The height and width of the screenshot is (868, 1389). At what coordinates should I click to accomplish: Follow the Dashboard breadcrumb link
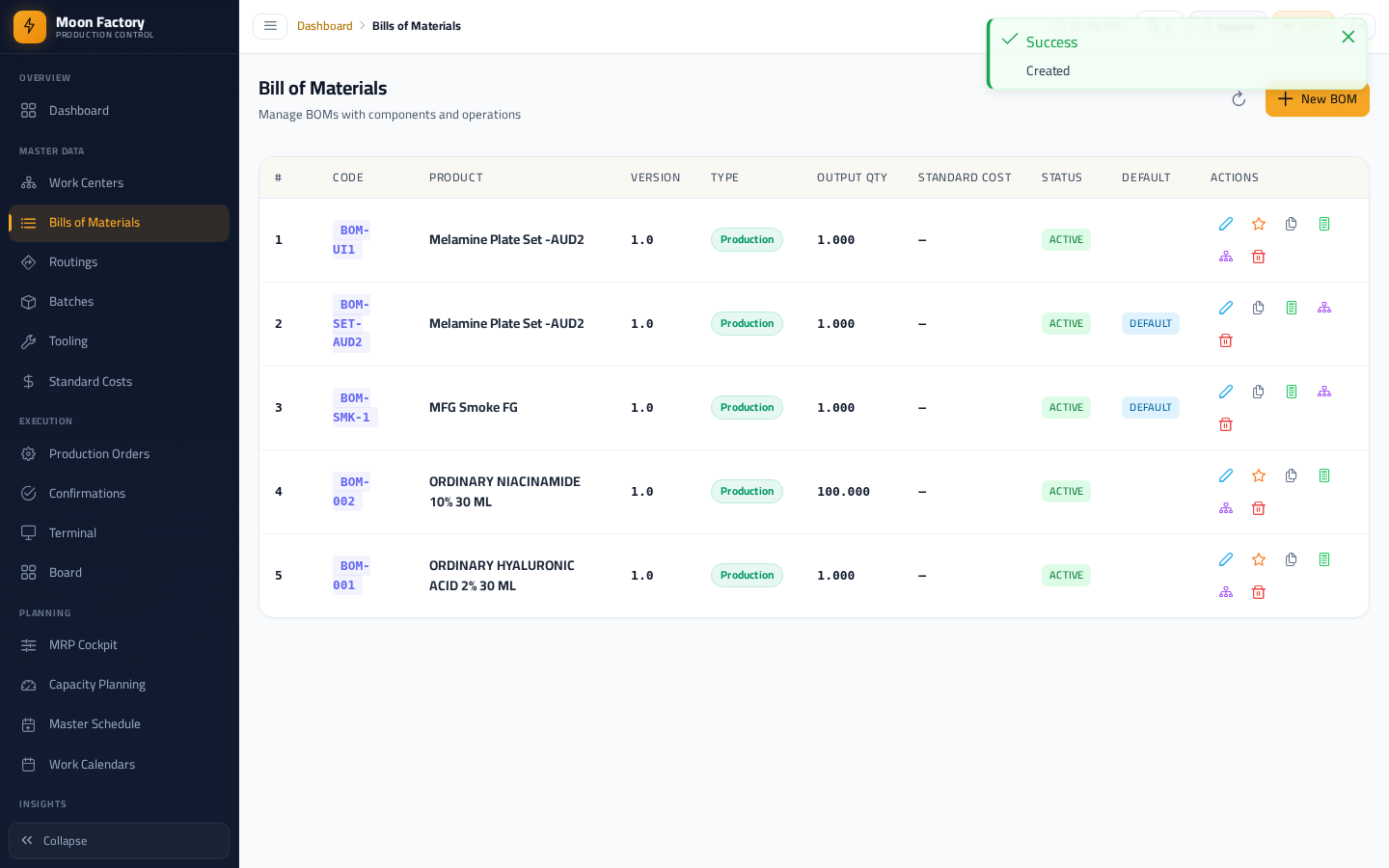pos(325,26)
